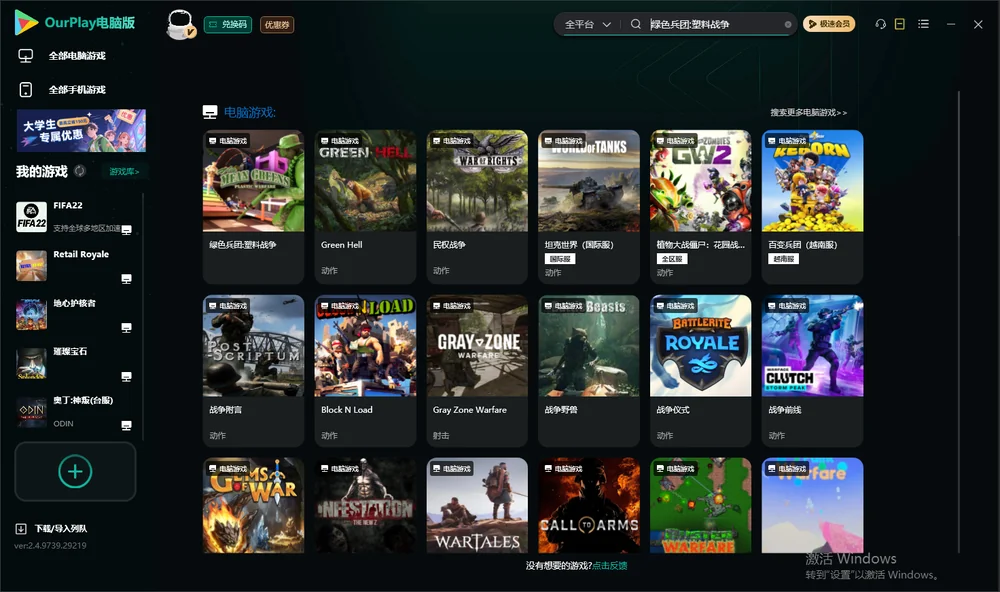Open the 绿色兵团:塑料战争 game card
Viewport: 1000px width, 592px height.
pyautogui.click(x=253, y=207)
